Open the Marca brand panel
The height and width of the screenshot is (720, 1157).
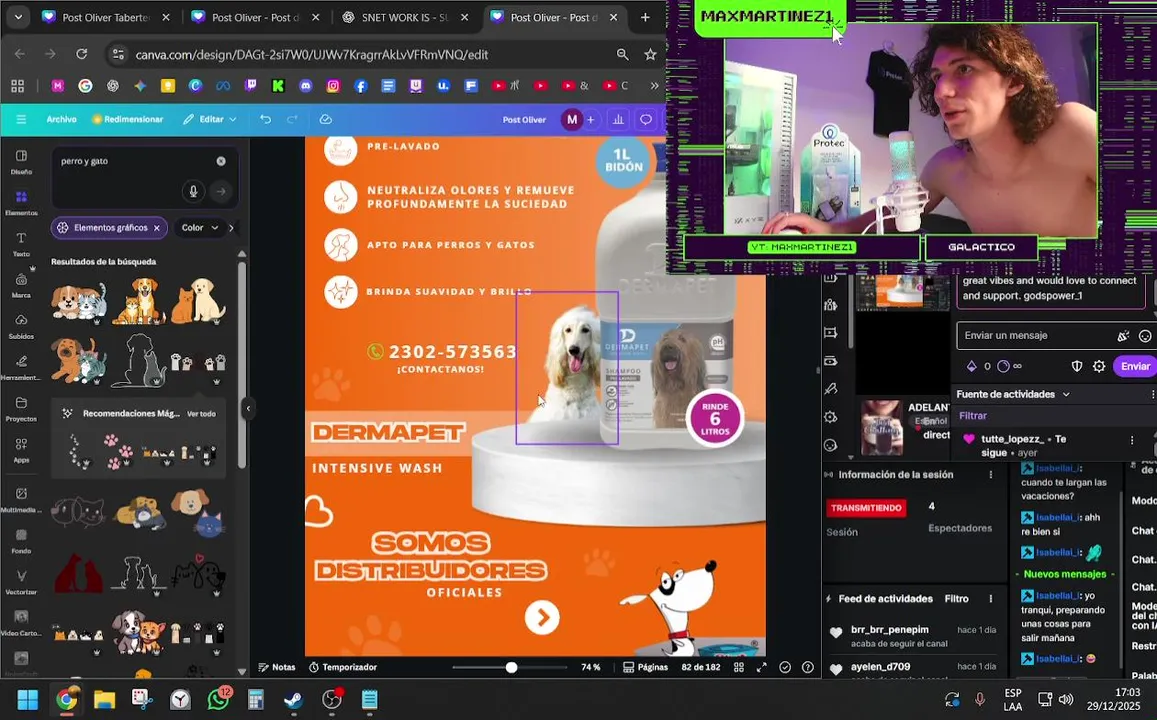[21, 285]
